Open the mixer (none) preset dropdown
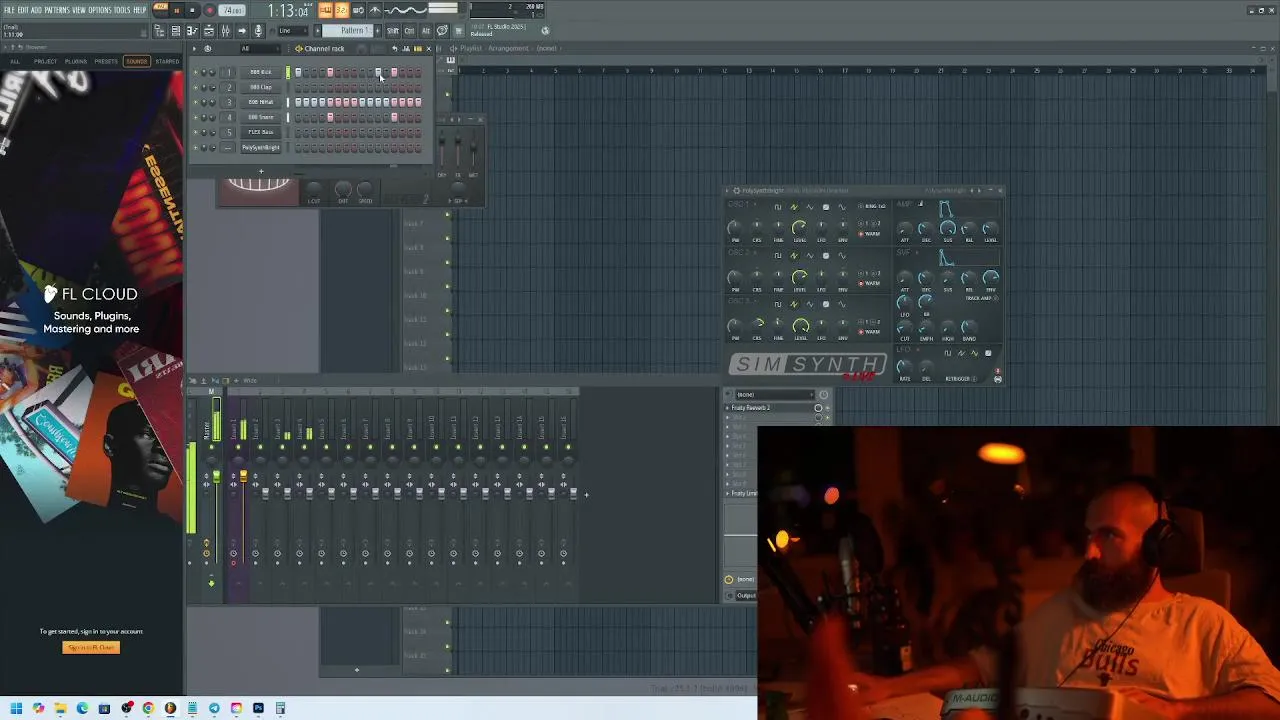Viewport: 1280px width, 720px height. 775,394
